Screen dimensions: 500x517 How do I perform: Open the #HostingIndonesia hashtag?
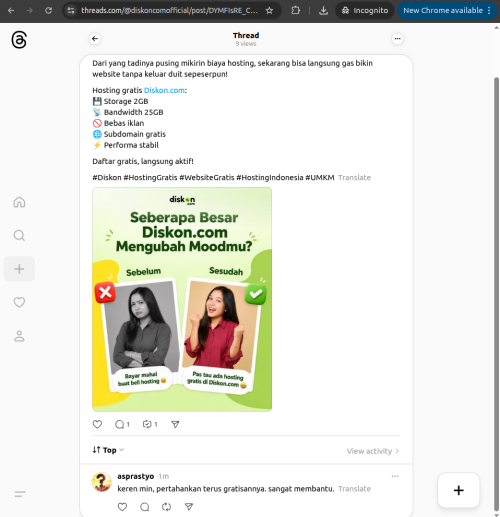click(270, 178)
